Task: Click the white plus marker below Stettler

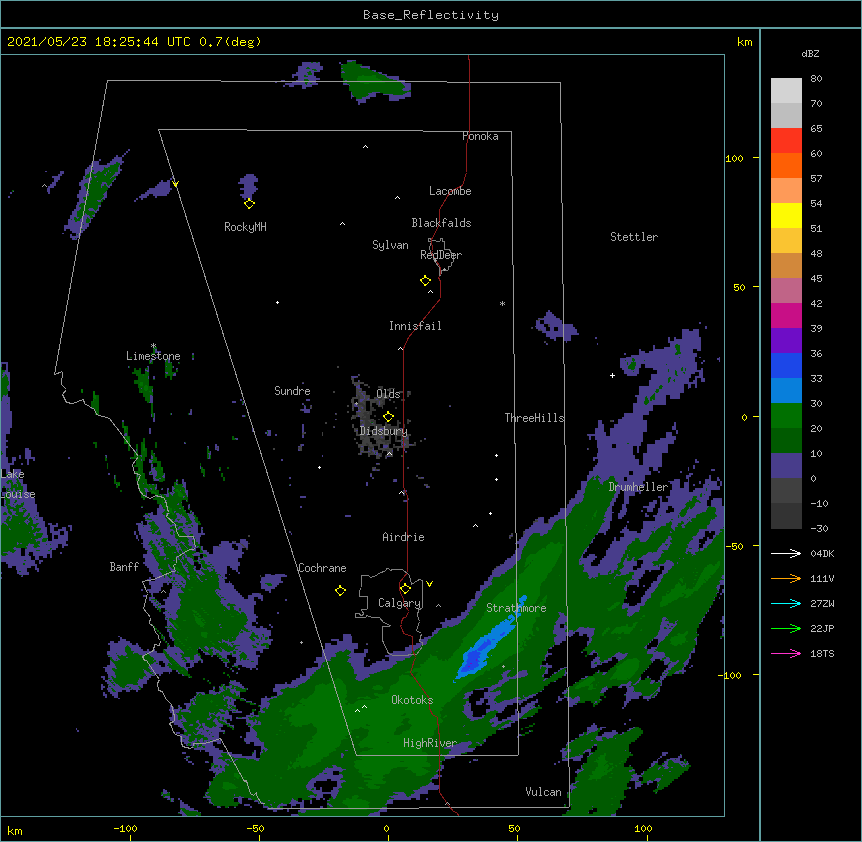Action: [612, 375]
